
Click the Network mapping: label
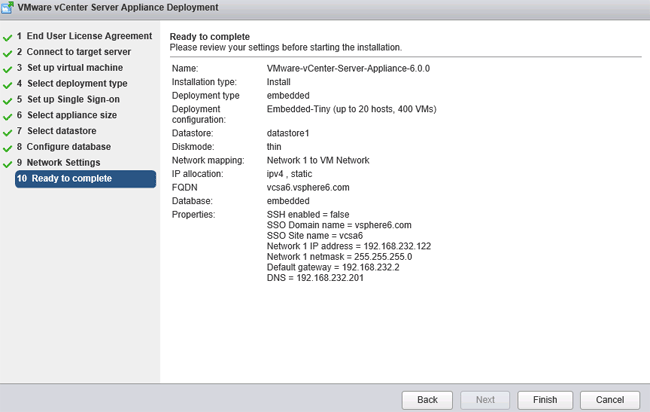(208, 160)
